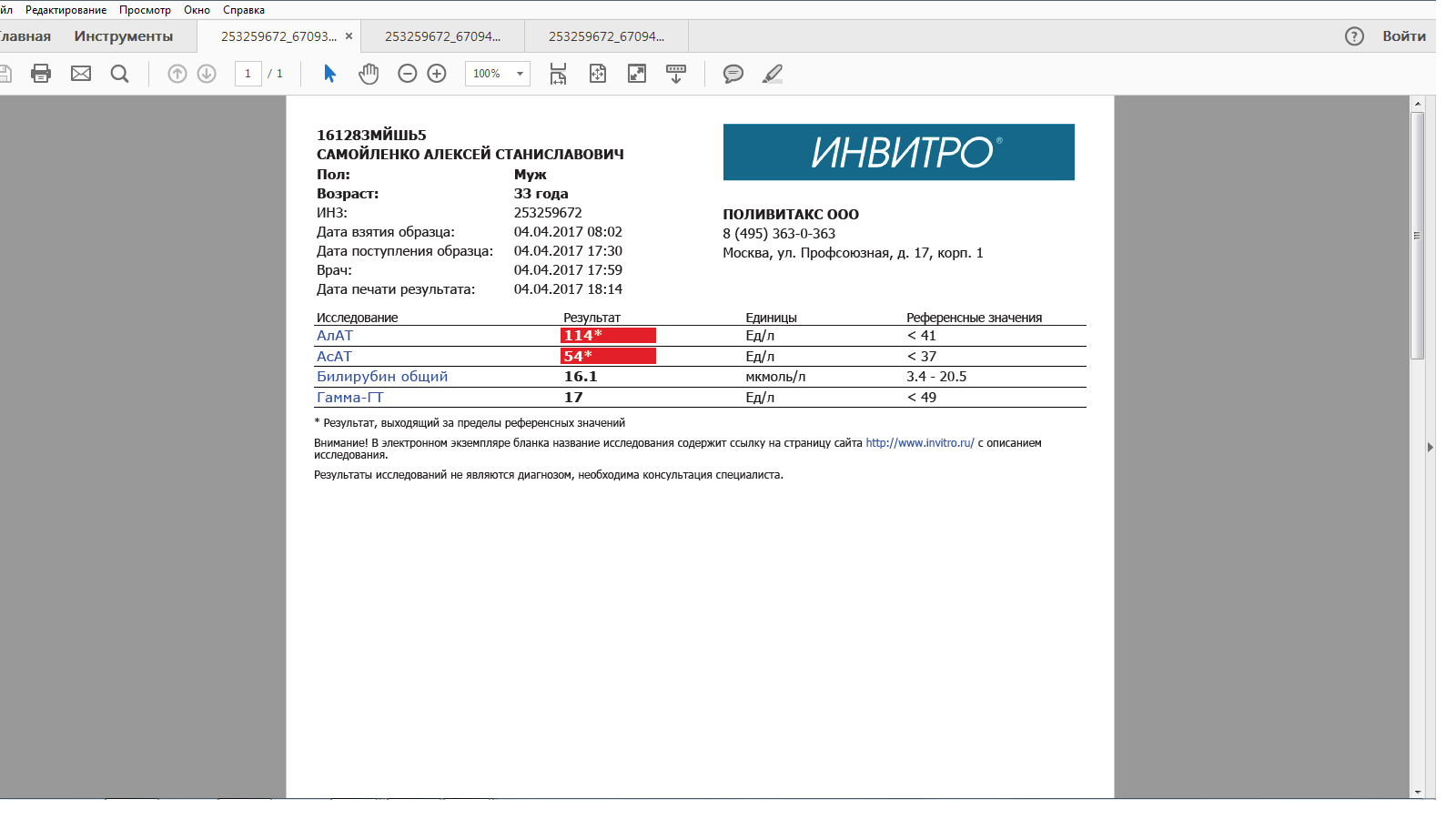1456x819 pixels.
Task: Open the Просмотр menu
Action: click(x=145, y=10)
